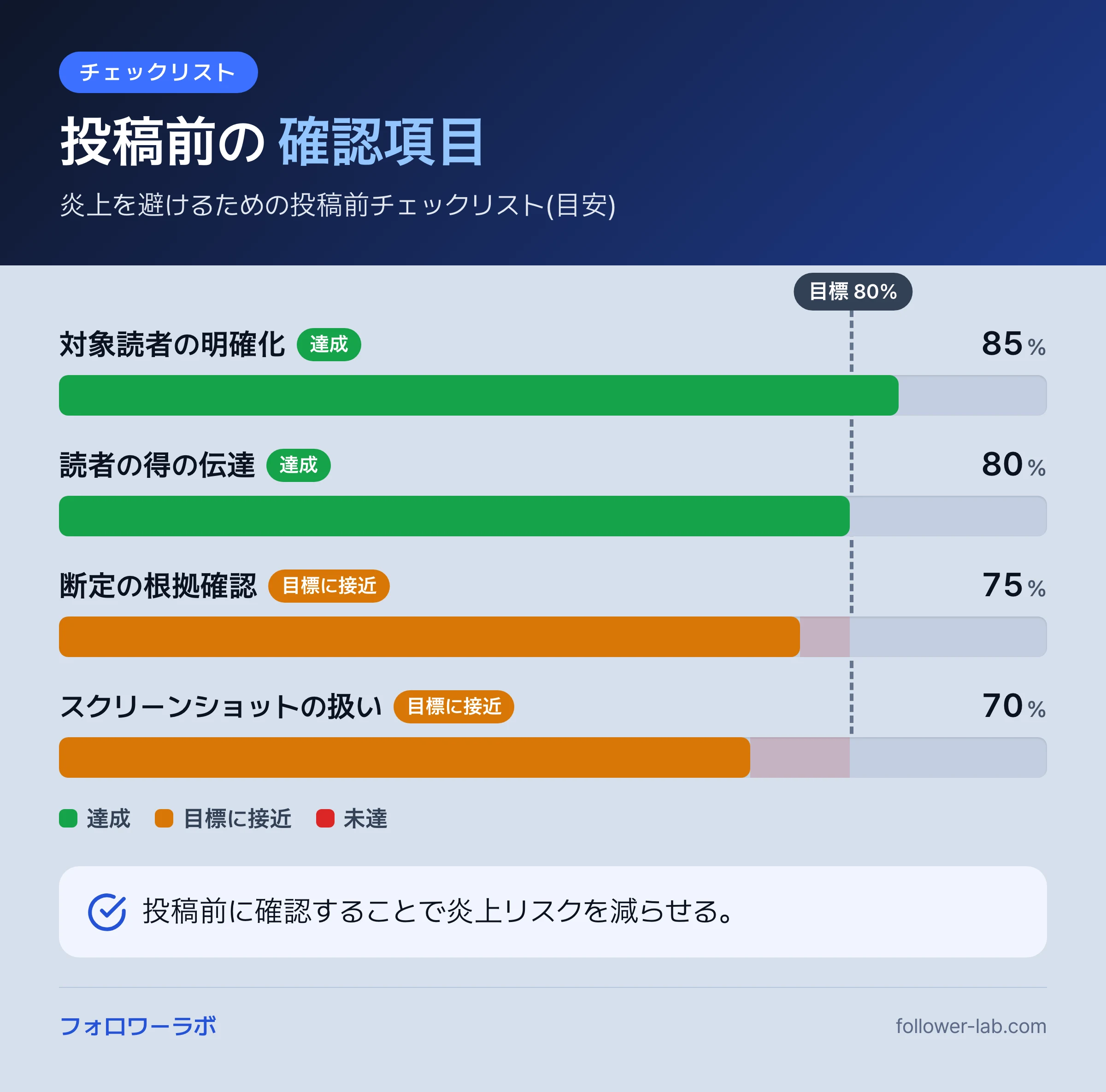
Task: Click the orange 目標に接近 legend square
Action: pos(165,818)
